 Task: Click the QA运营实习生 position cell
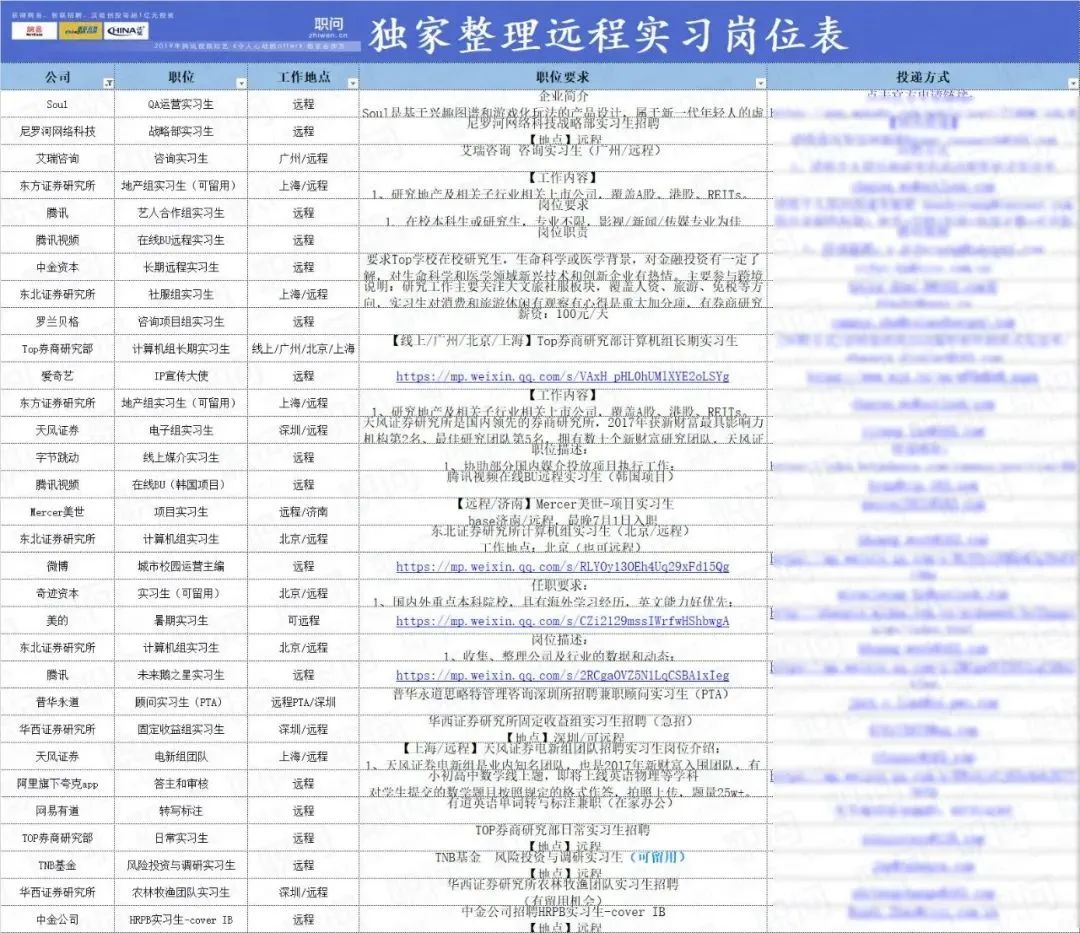(x=180, y=104)
